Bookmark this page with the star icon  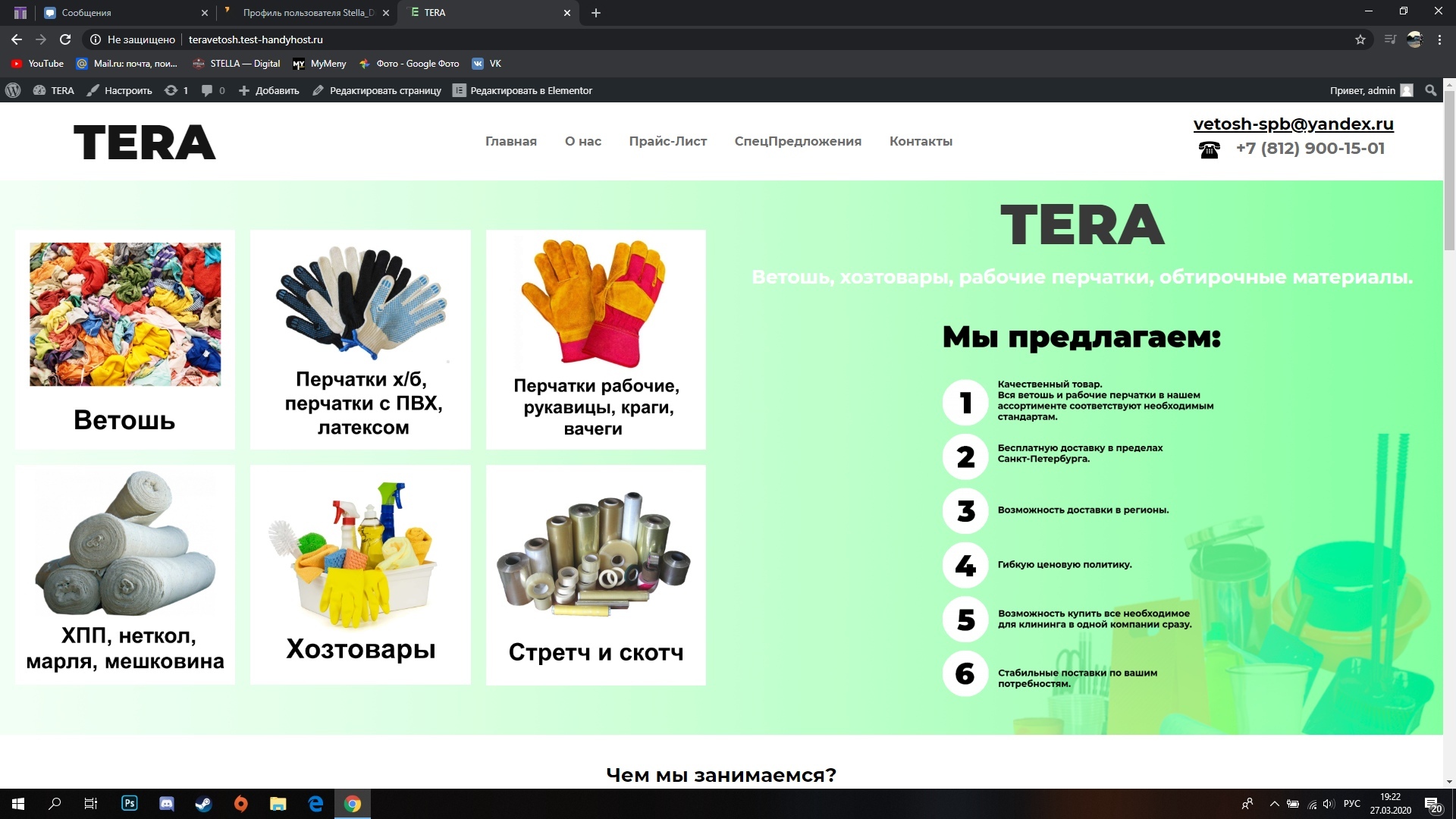[x=1360, y=39]
